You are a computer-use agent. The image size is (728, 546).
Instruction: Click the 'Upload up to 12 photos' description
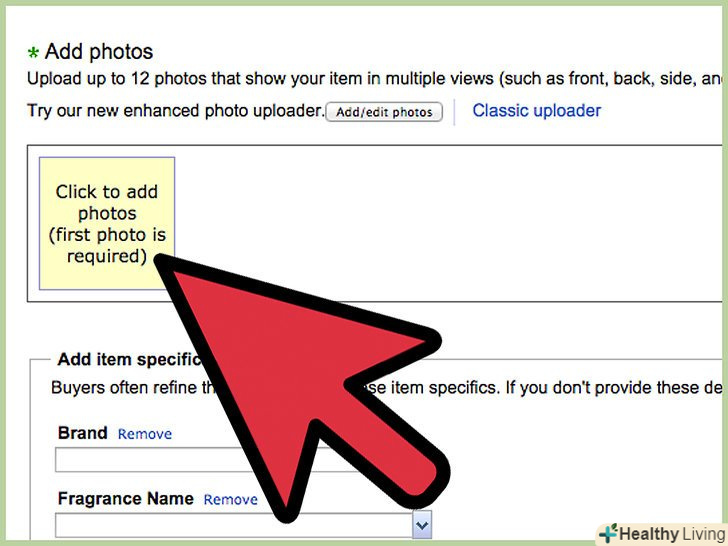374,78
